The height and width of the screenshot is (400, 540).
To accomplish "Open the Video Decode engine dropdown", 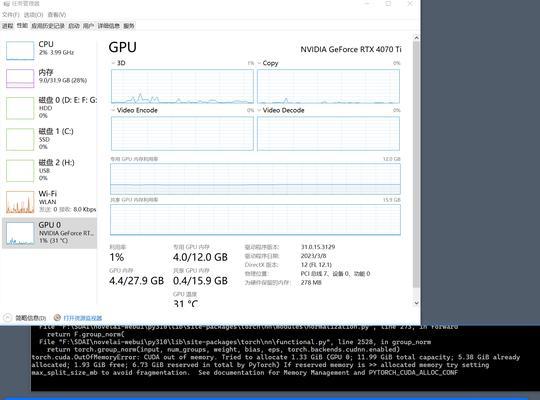I will coord(259,110).
